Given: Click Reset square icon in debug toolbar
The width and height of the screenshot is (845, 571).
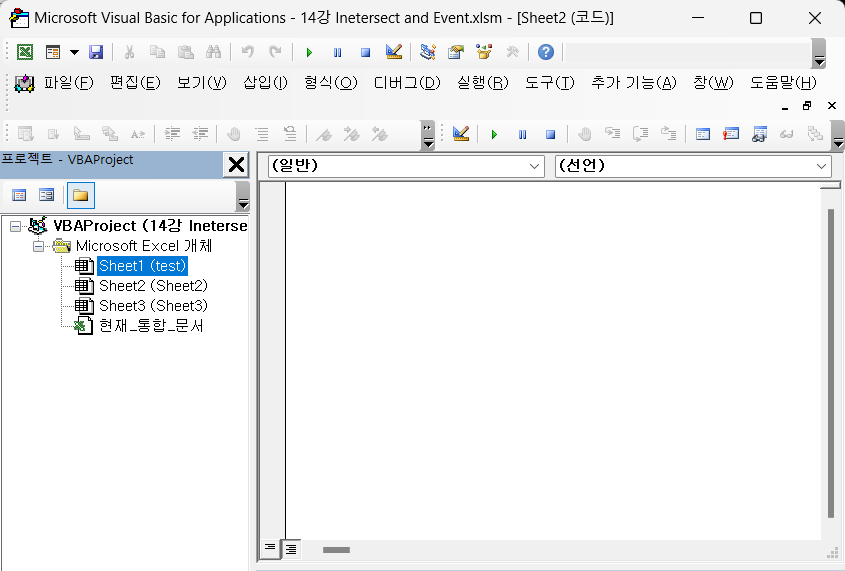Looking at the screenshot, I should 550,134.
